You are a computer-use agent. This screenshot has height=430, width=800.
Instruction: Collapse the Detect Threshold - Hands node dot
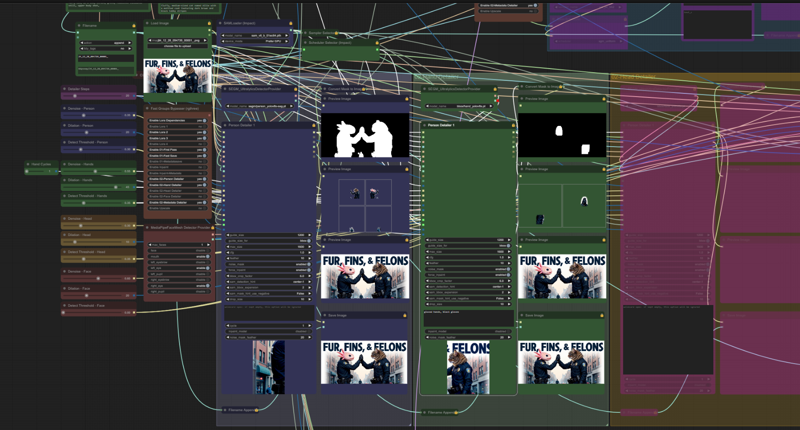(x=64, y=196)
